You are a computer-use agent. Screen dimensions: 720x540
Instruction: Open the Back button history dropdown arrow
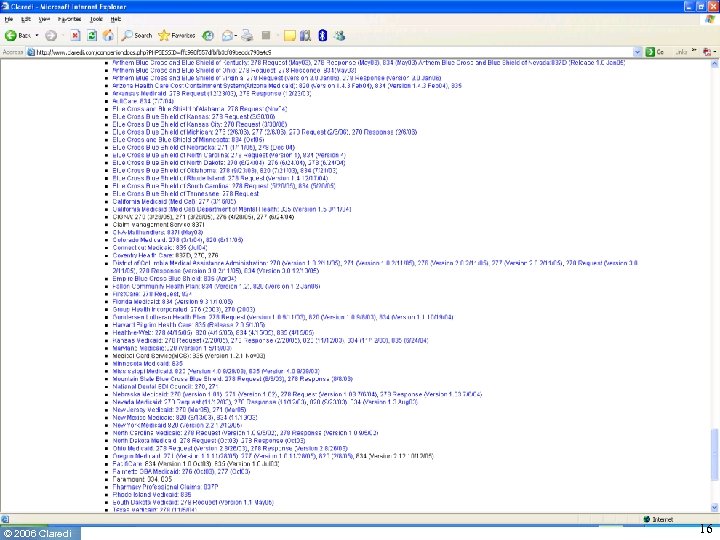click(x=37, y=35)
